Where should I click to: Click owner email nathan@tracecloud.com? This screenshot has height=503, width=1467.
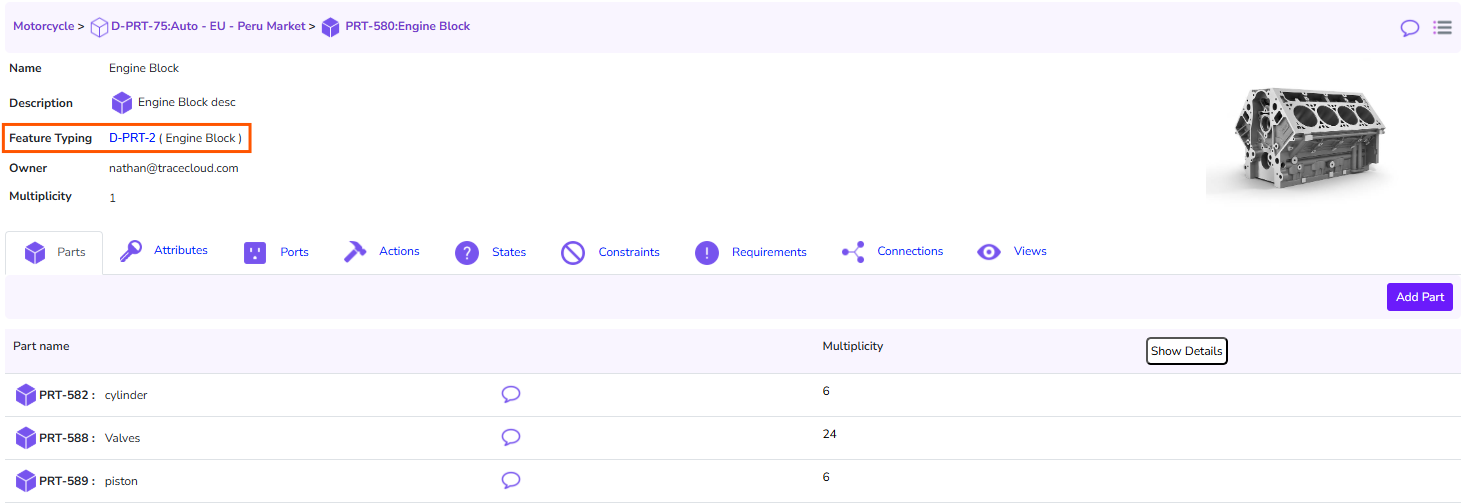point(174,168)
